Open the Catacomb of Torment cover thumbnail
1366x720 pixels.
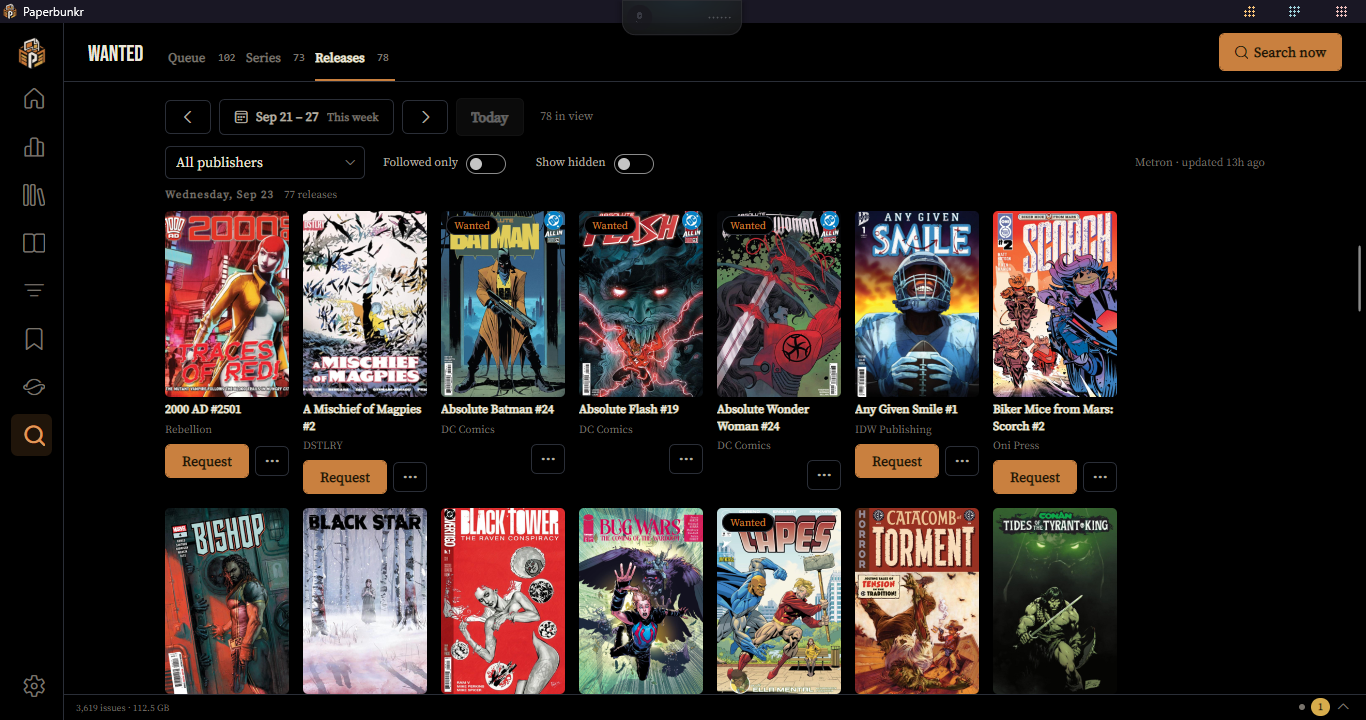tap(917, 601)
